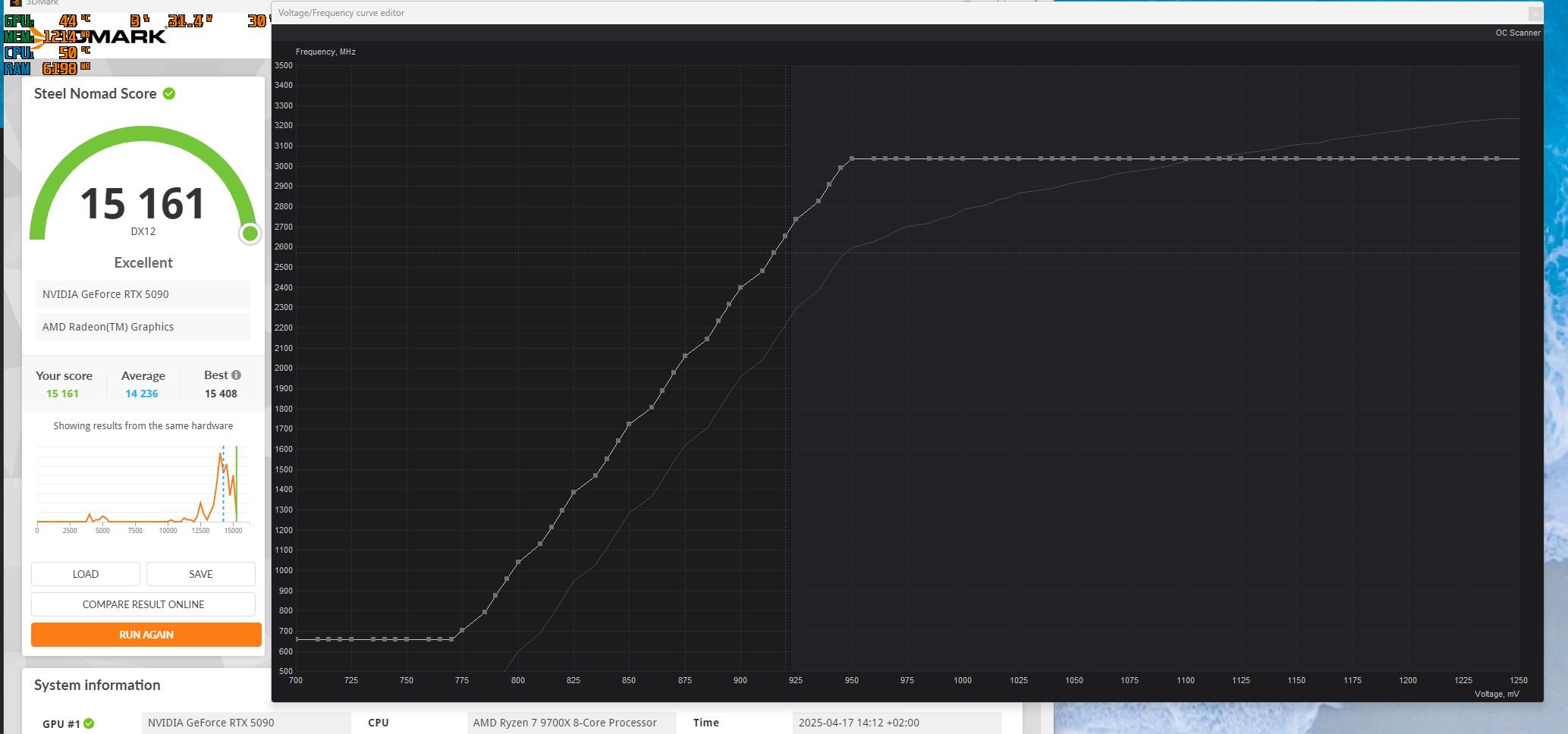Image resolution: width=1568 pixels, height=734 pixels.
Task: Click the info icon next to Best
Action: [236, 375]
